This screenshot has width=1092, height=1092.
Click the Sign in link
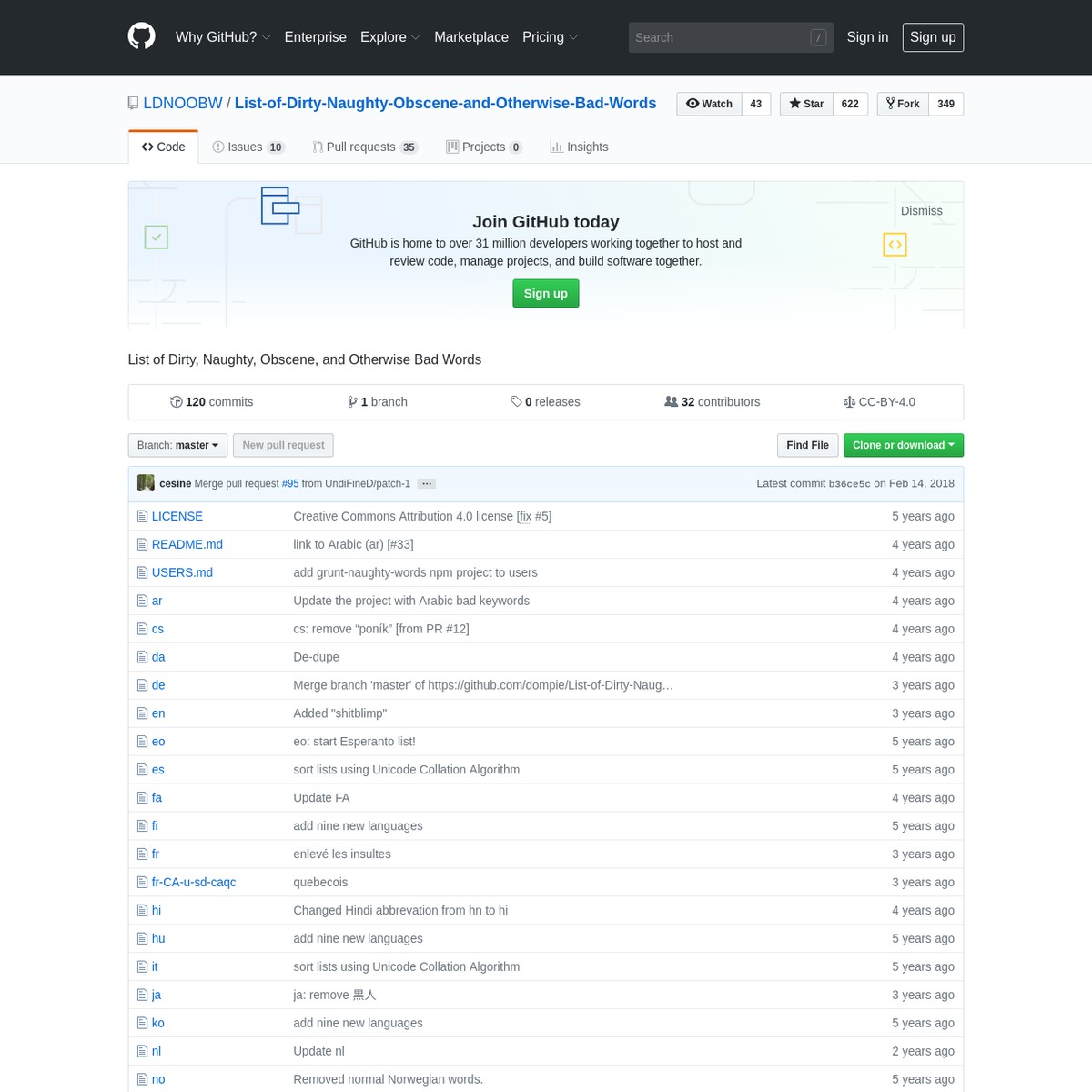(x=867, y=37)
